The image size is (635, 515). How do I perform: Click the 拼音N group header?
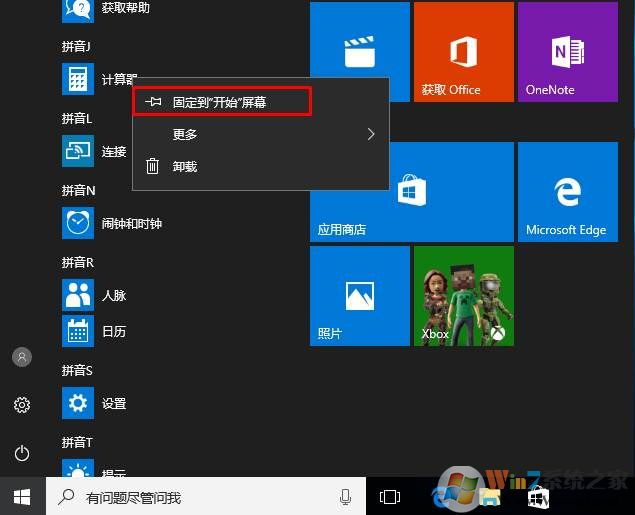tap(78, 190)
